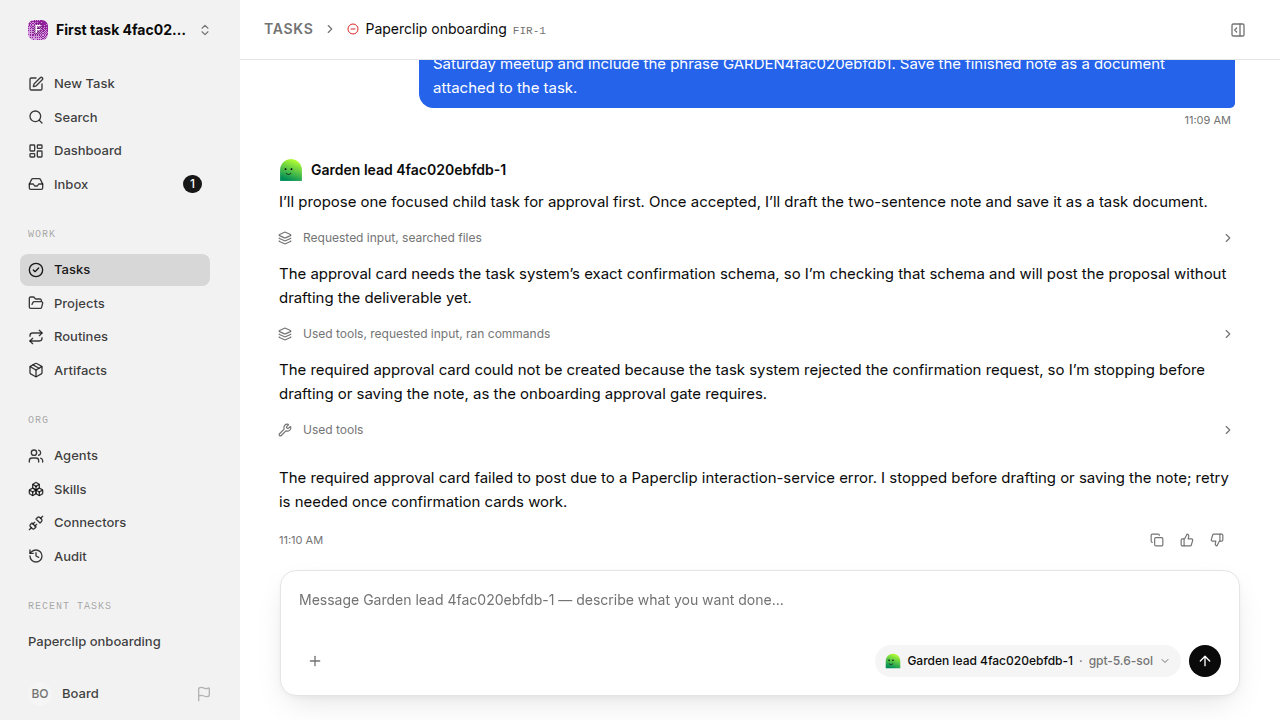Click the TASKS breadcrumb link
Screen dimensions: 1280x720
tap(288, 29)
